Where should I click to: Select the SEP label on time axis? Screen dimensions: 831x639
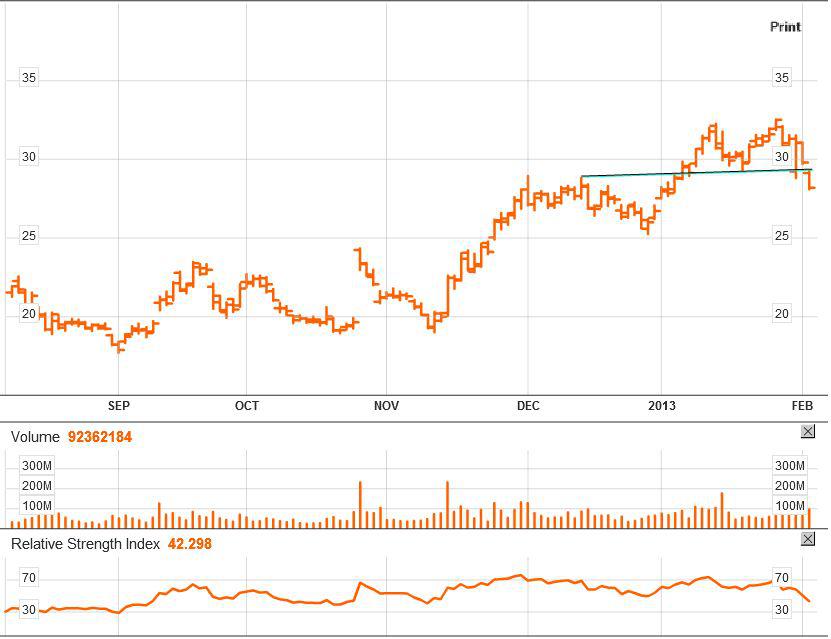pos(119,406)
